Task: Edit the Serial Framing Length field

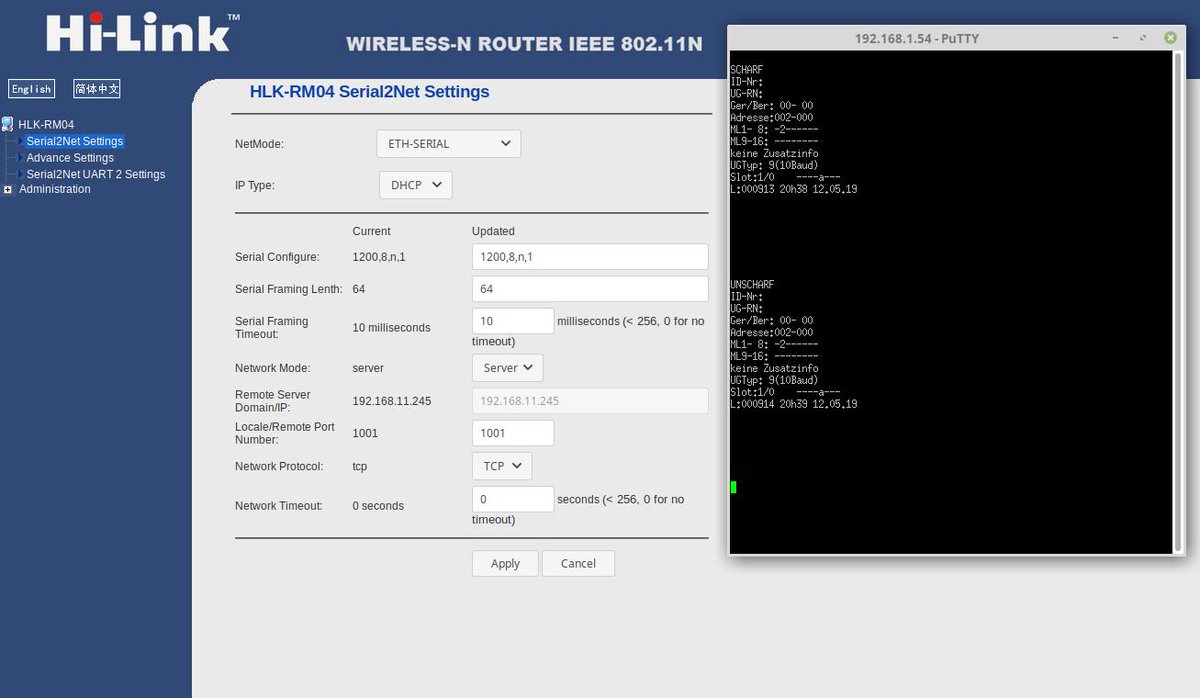Action: (590, 288)
